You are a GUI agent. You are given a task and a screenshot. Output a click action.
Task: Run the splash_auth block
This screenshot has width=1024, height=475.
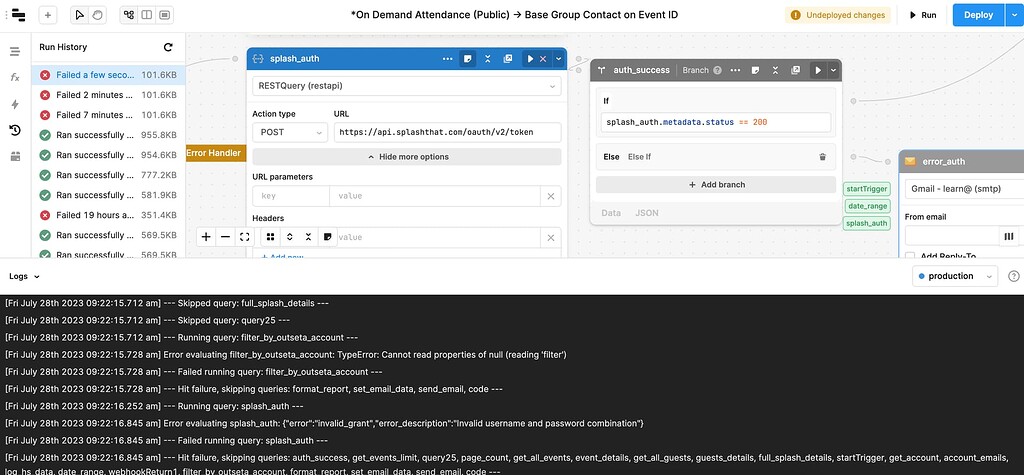(530, 59)
